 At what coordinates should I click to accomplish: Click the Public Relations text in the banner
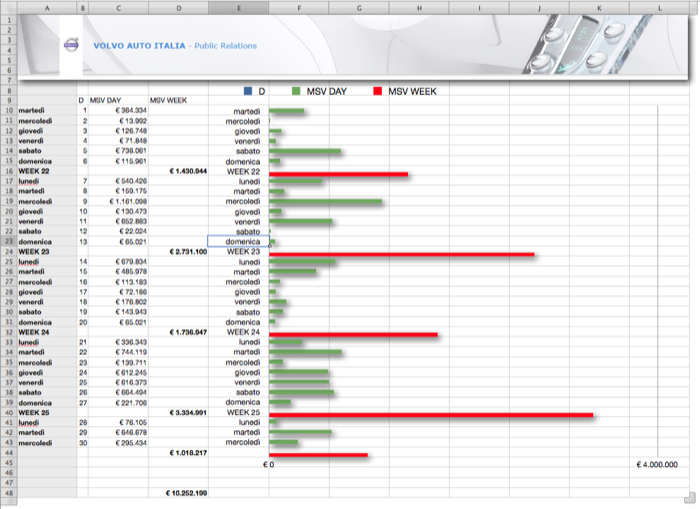[x=225, y=46]
